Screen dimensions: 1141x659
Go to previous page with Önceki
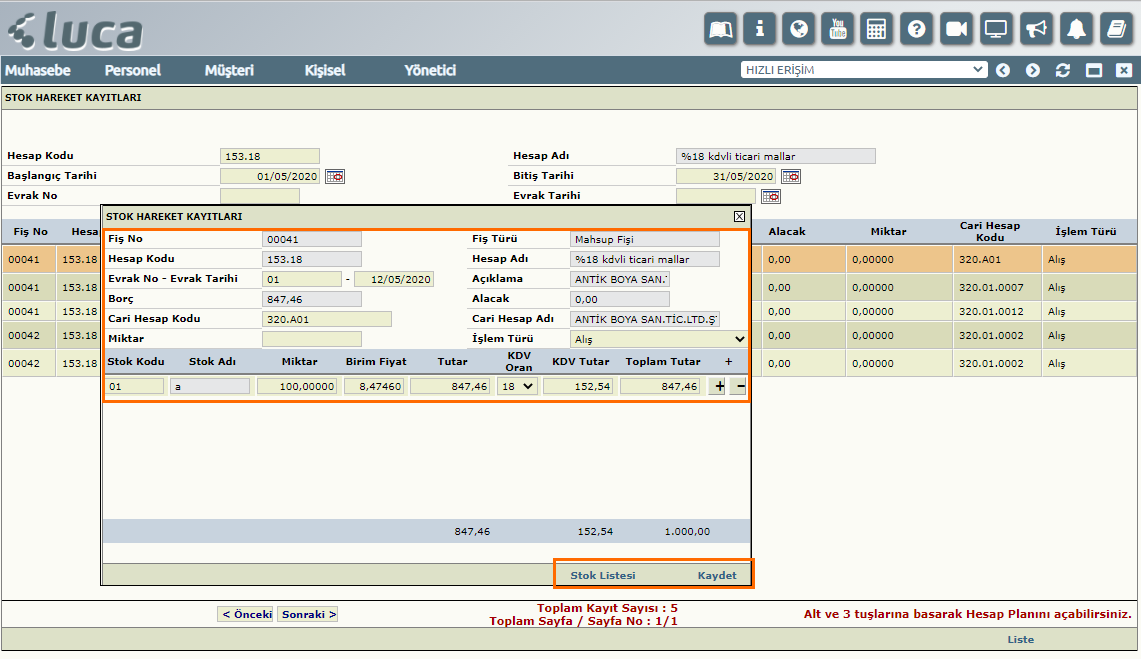click(x=245, y=615)
